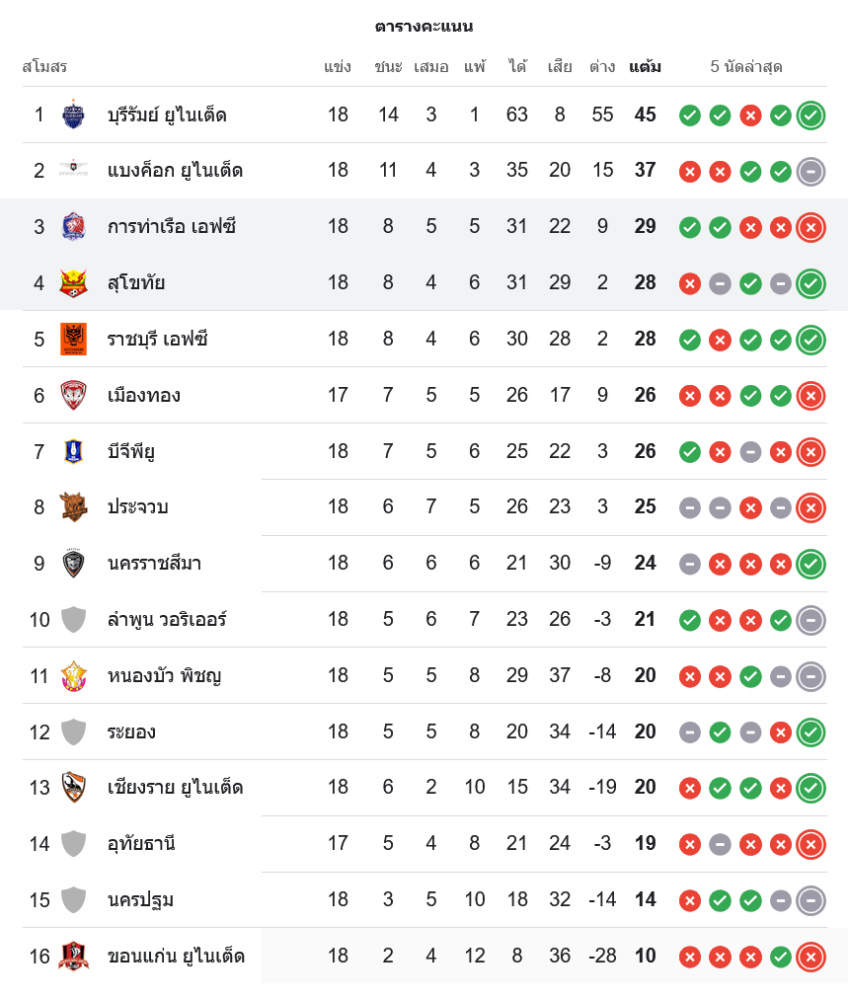This screenshot has height=1000, width=848.
Task: Open Bangkok United's latest draw indicator
Action: [x=811, y=171]
